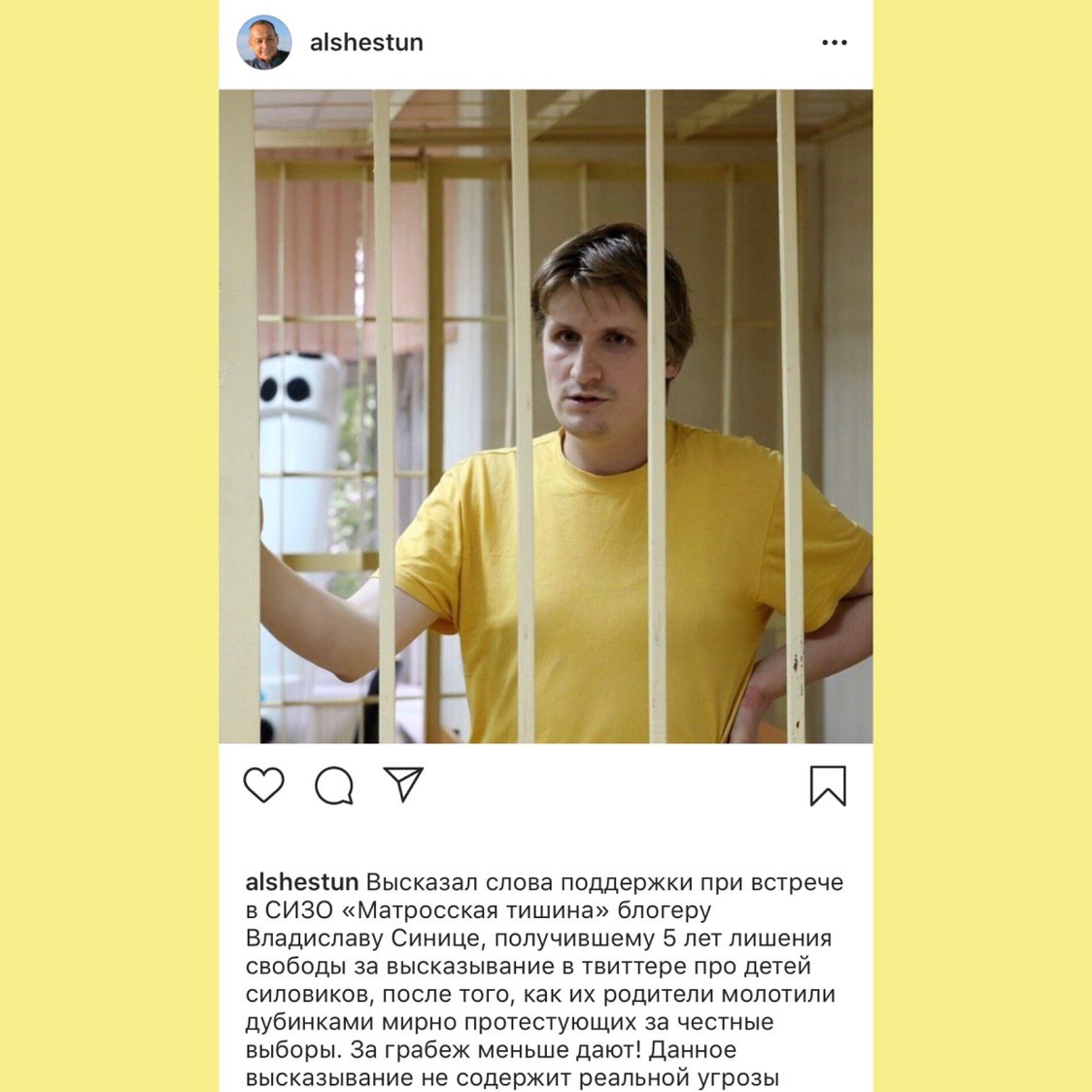Share the post with the paper plane icon

pos(403,784)
